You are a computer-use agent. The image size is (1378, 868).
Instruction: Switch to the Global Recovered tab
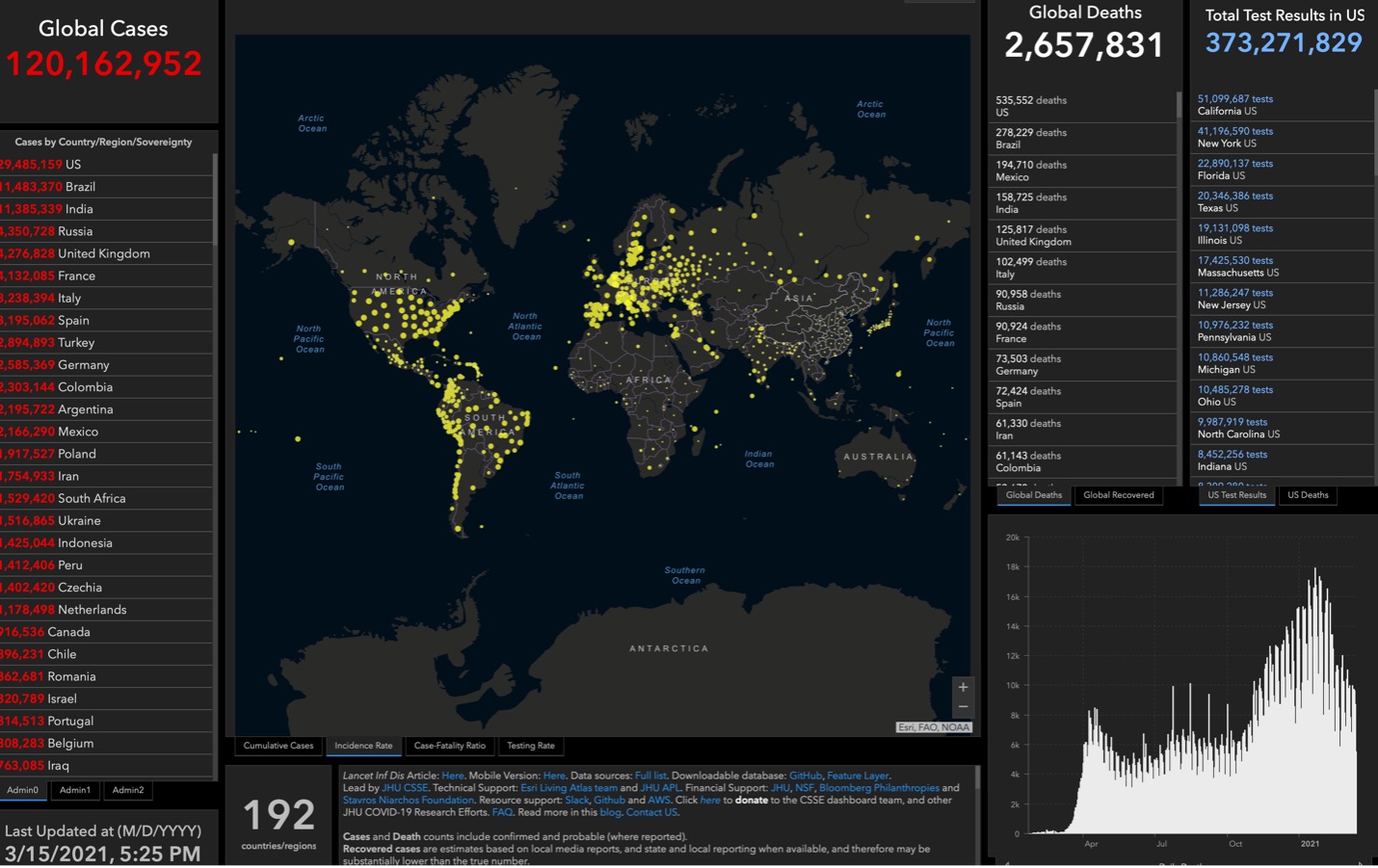1119,494
